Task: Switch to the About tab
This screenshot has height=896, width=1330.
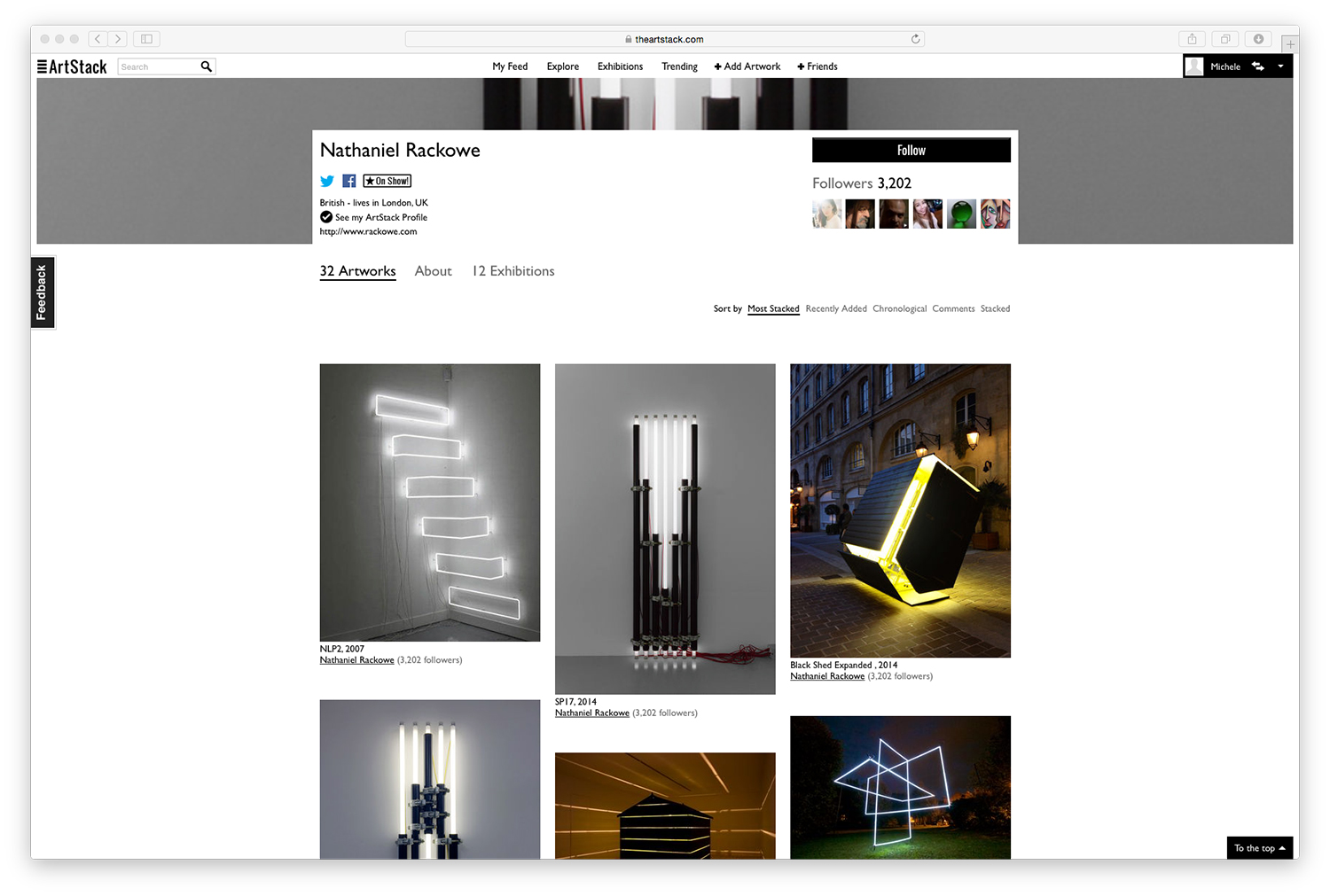Action: [x=433, y=271]
